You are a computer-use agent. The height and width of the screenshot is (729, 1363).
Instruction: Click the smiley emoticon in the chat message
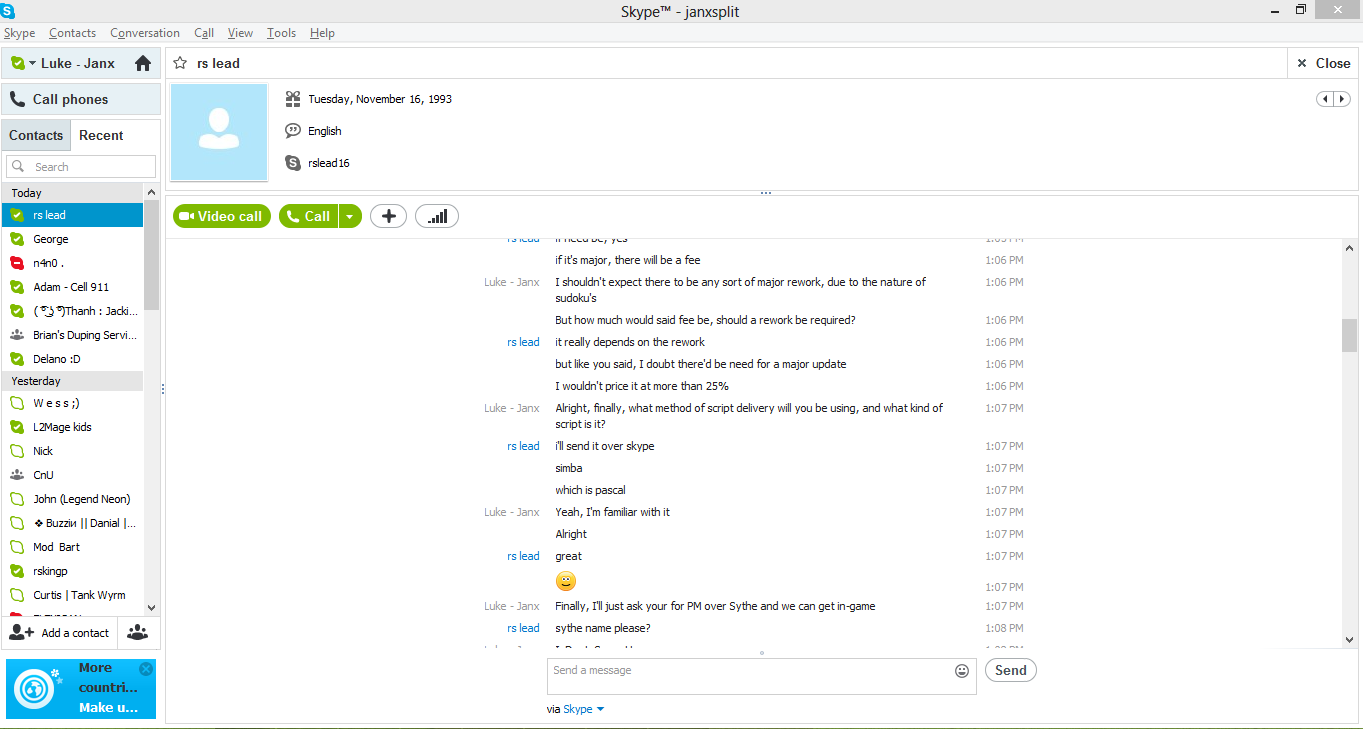click(566, 581)
